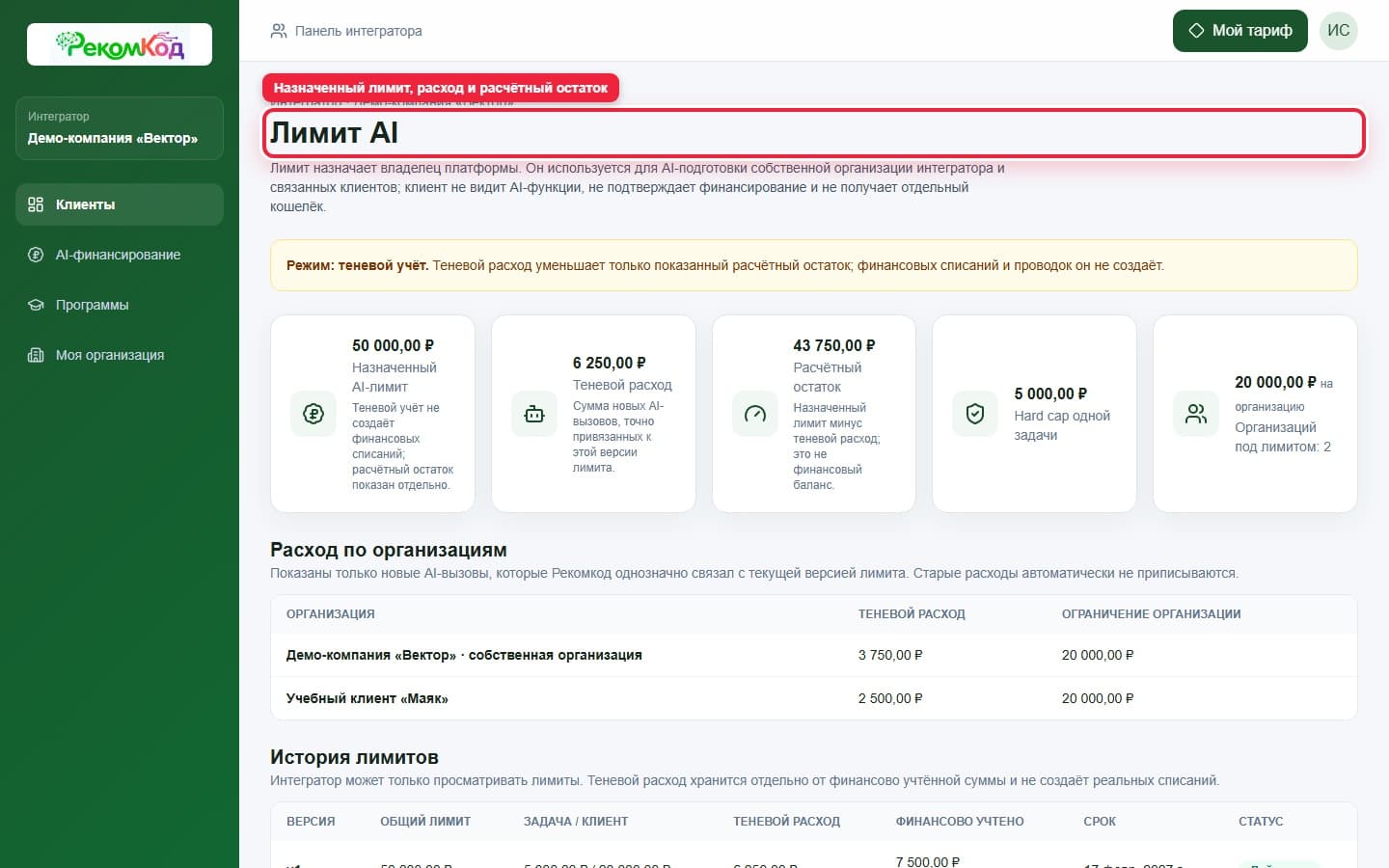Click the grid icon beside Клиенты
Viewport: 1389px width, 868px height.
[x=36, y=204]
